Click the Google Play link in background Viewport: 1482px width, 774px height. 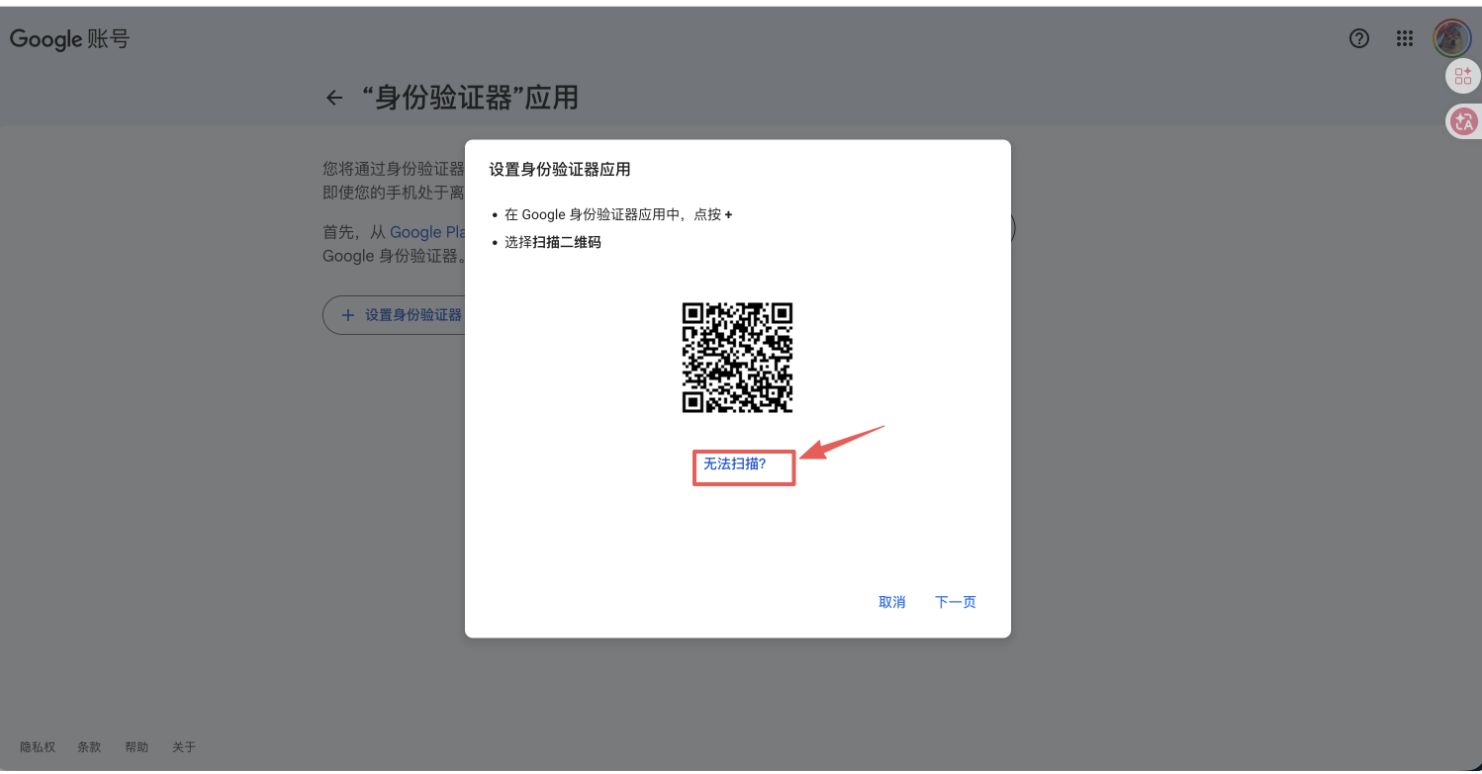(x=428, y=232)
